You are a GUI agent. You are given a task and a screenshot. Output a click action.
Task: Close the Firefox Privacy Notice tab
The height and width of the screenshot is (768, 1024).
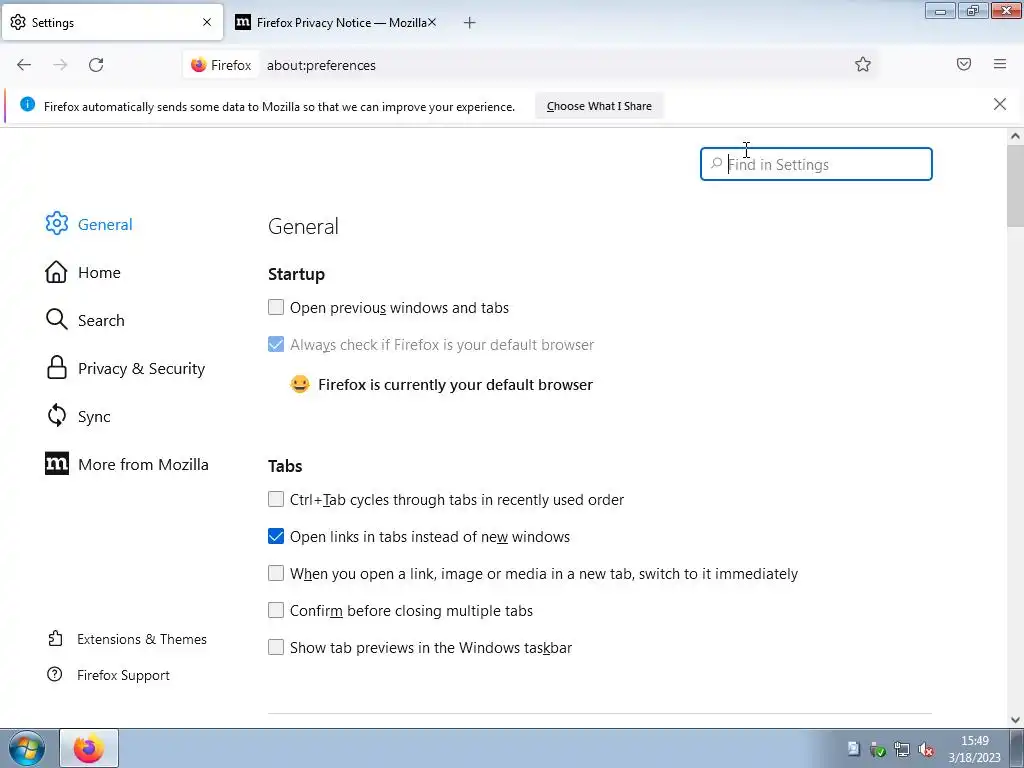tap(432, 22)
